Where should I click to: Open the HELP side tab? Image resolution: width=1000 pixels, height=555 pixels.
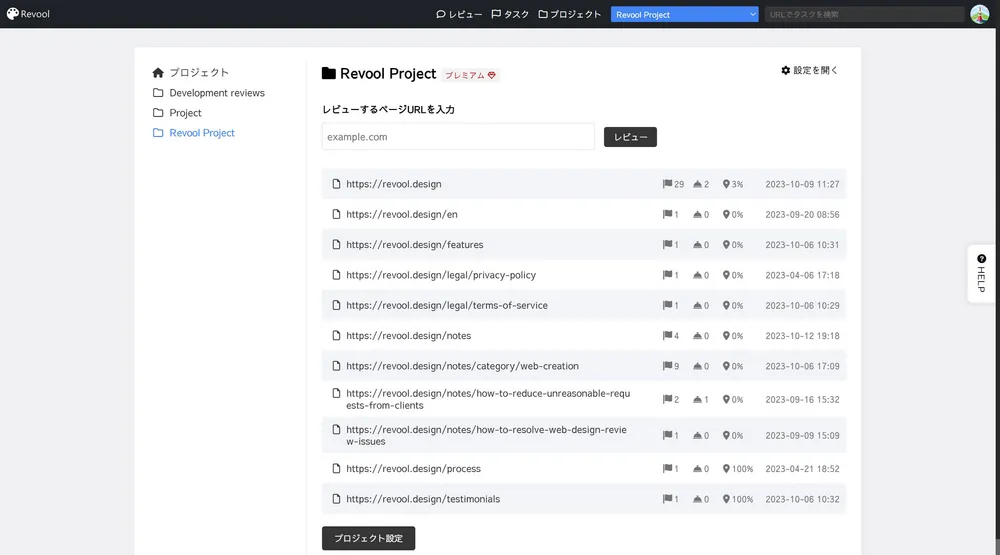point(982,274)
